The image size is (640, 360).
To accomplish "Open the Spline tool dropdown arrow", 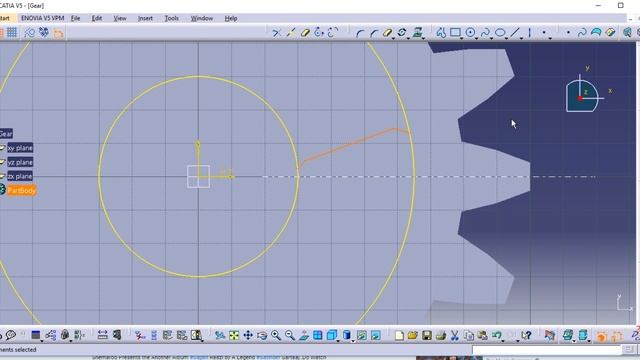I will 491,38.
